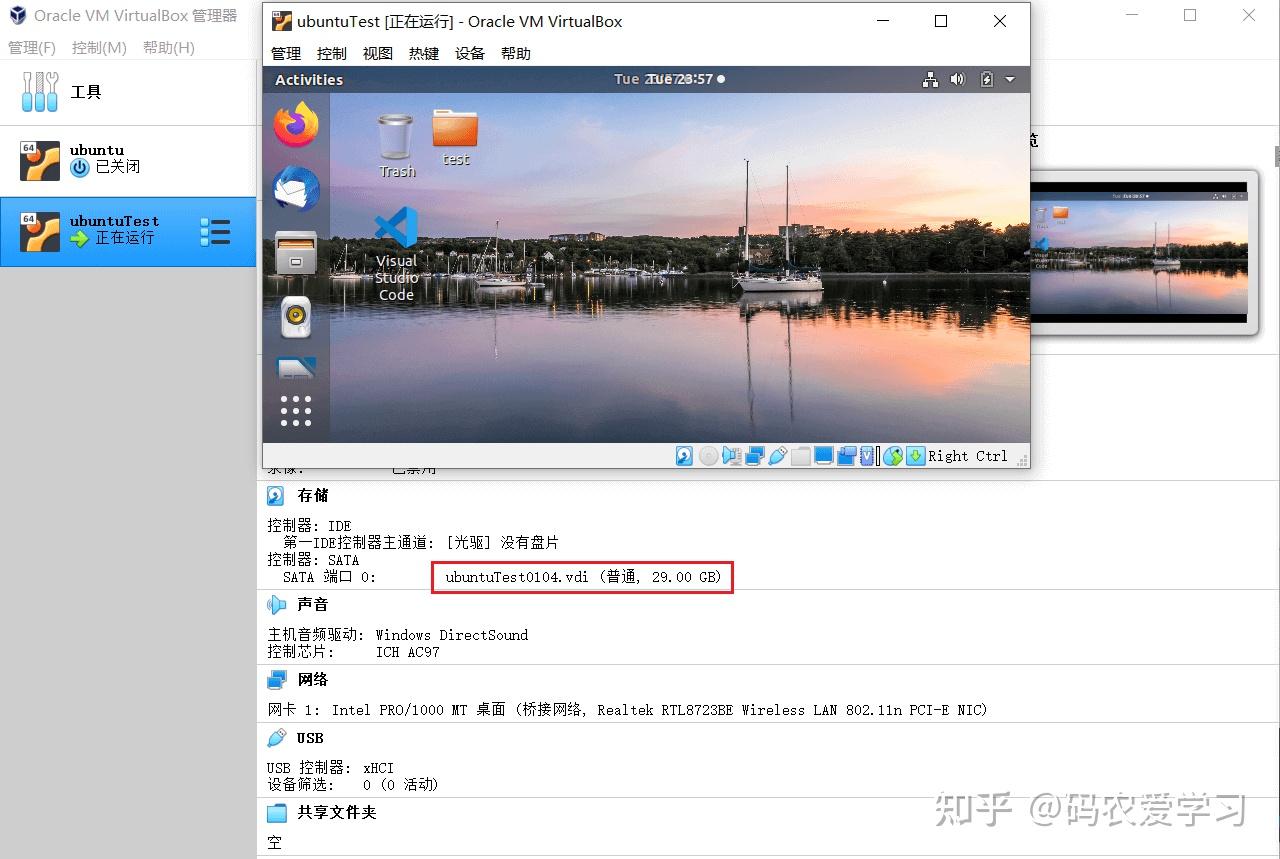Viewport: 1280px width, 859px height.
Task: Click the USB devices icon in VM status bar
Action: coord(779,455)
